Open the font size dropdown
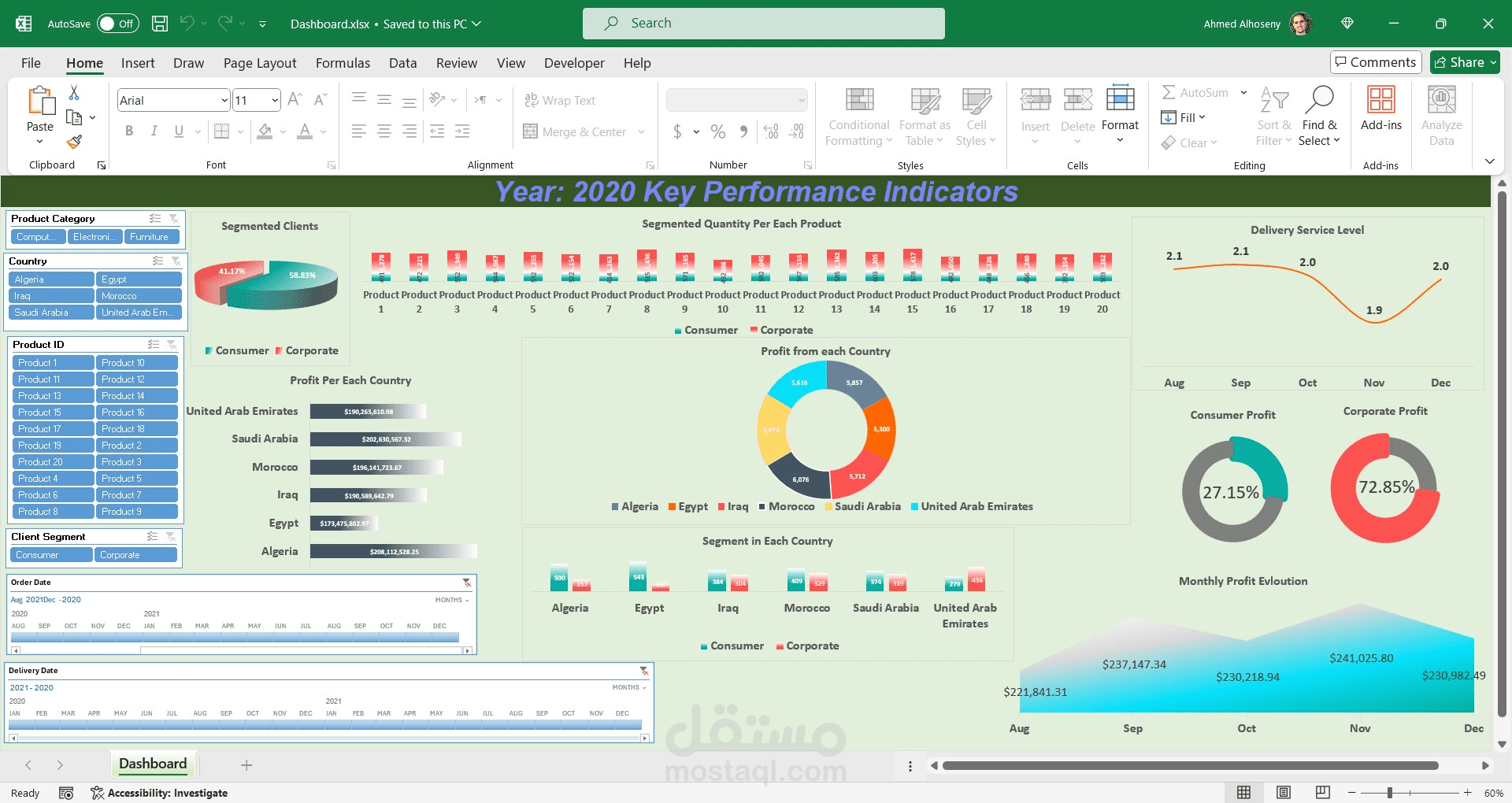The width and height of the screenshot is (1512, 803). [x=275, y=100]
